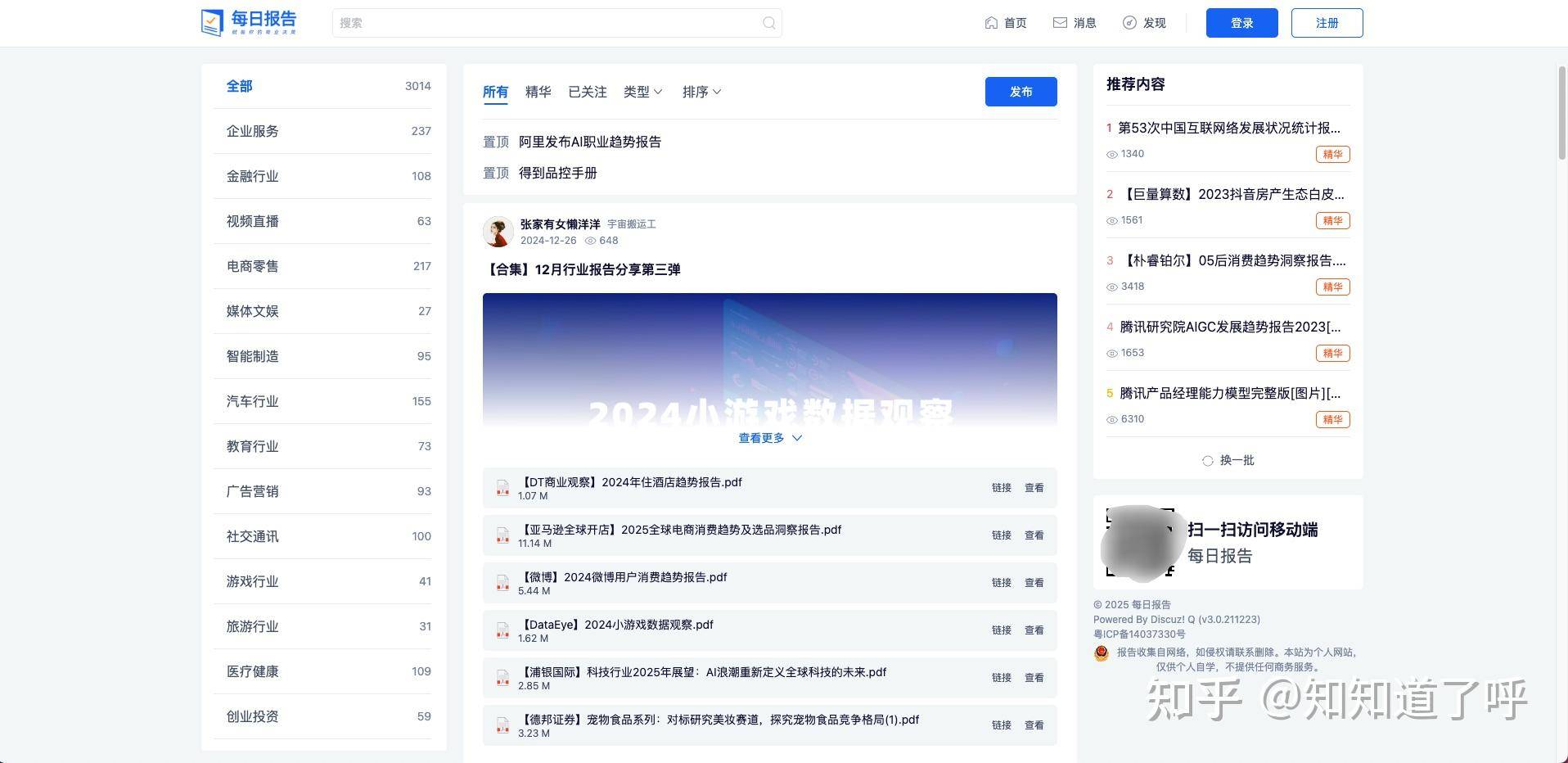Click 查看 for 2024年住酒店趋势报告.pdf
This screenshot has height=763, width=1568.
click(1034, 488)
